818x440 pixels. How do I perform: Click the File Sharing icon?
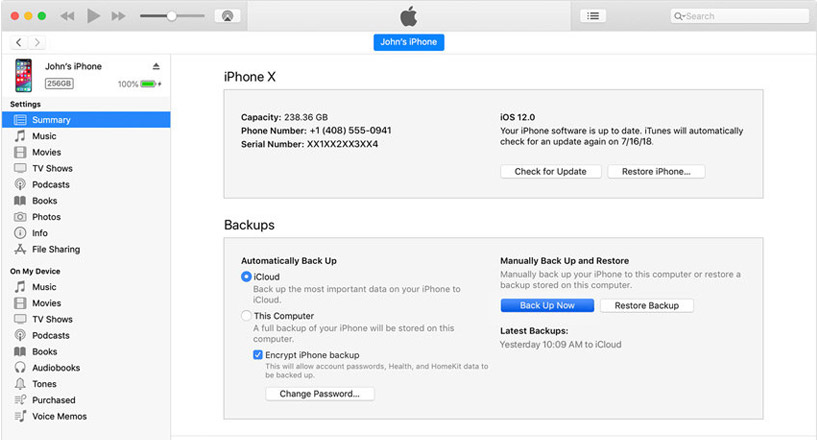(x=20, y=249)
